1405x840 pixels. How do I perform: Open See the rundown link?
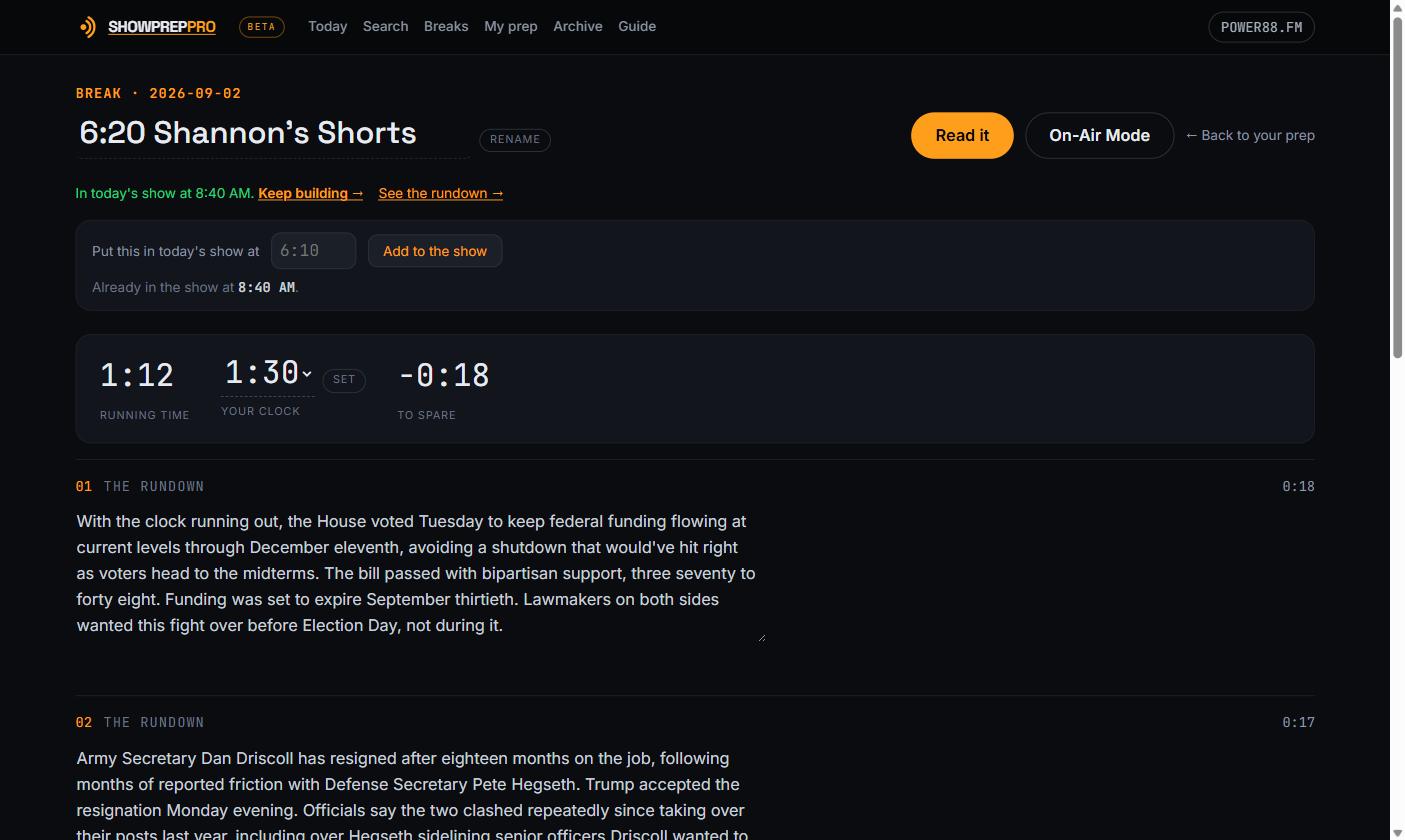(440, 193)
